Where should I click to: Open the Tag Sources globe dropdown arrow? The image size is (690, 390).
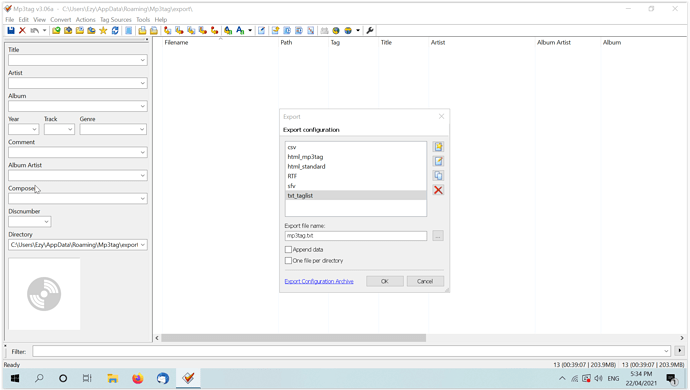pyautogui.click(x=358, y=30)
